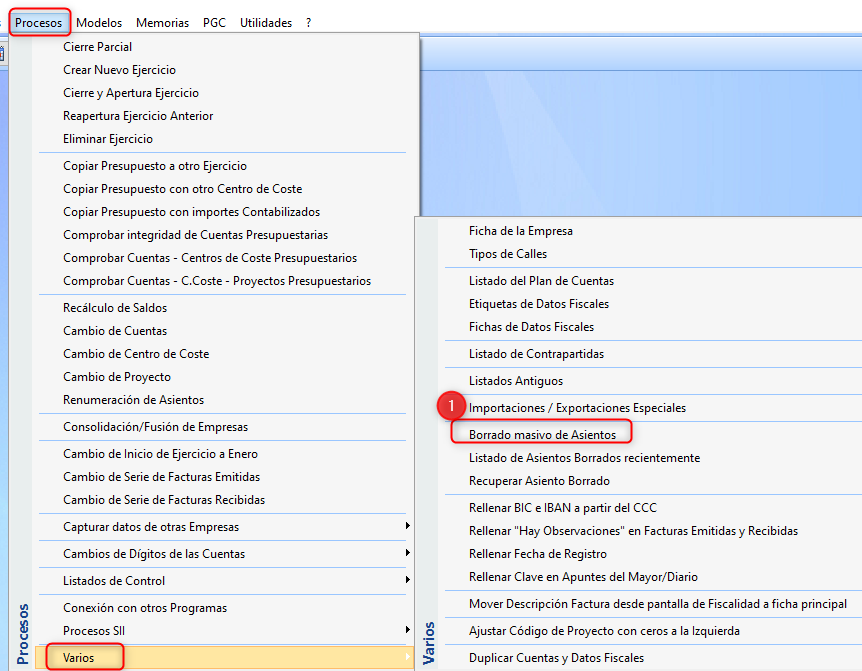Select Borrado masivo de Asientos

click(542, 434)
